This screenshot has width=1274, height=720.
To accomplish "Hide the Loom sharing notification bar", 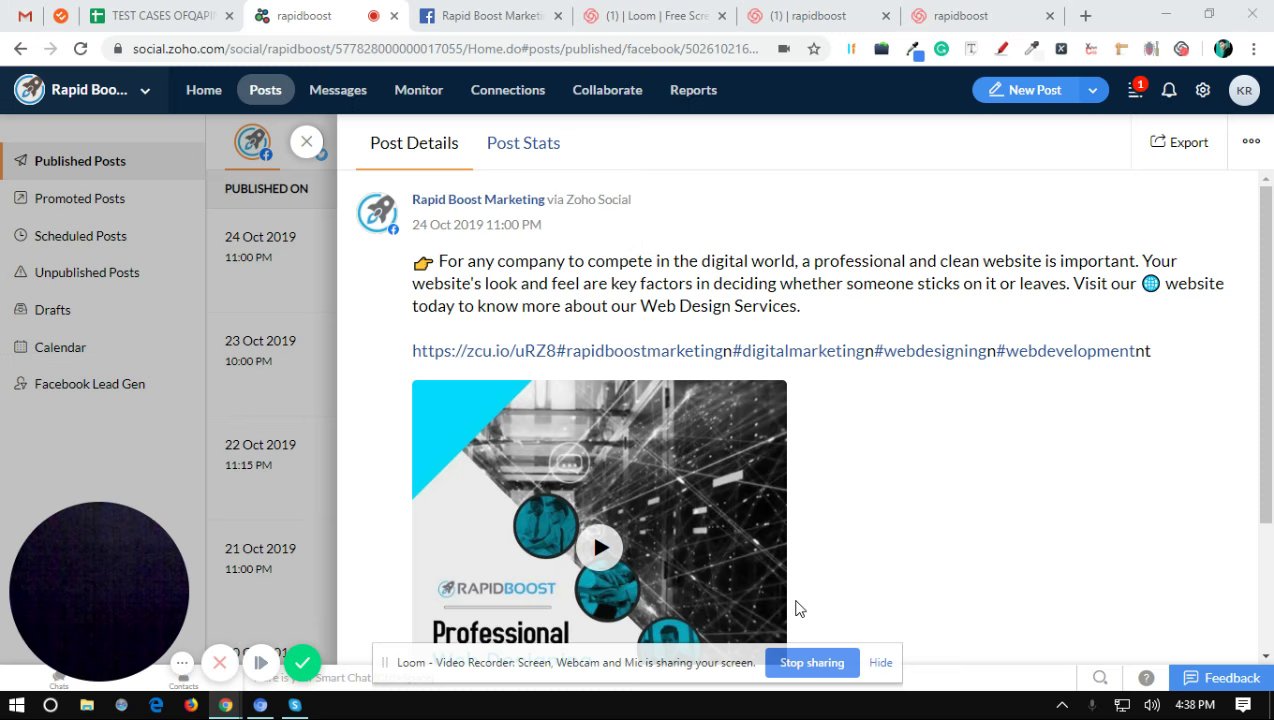I will 881,663.
